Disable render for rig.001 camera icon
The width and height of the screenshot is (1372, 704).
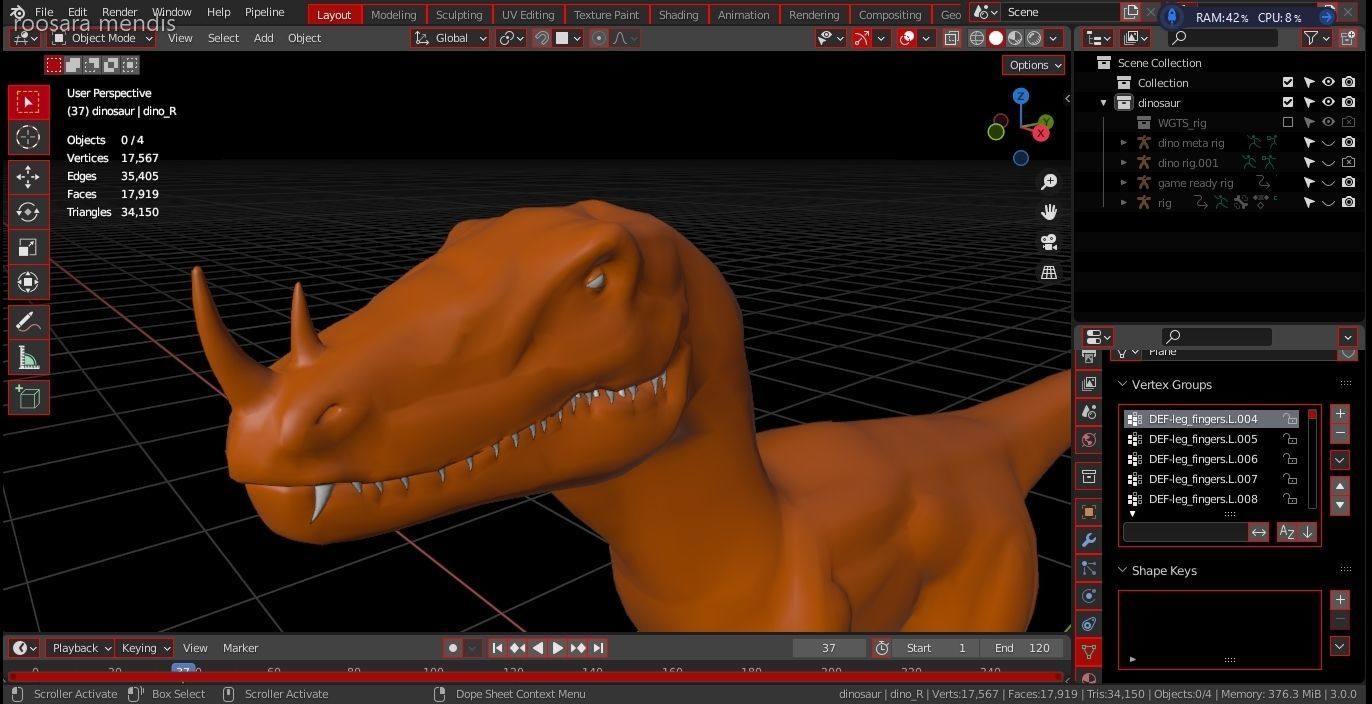[x=1349, y=162]
